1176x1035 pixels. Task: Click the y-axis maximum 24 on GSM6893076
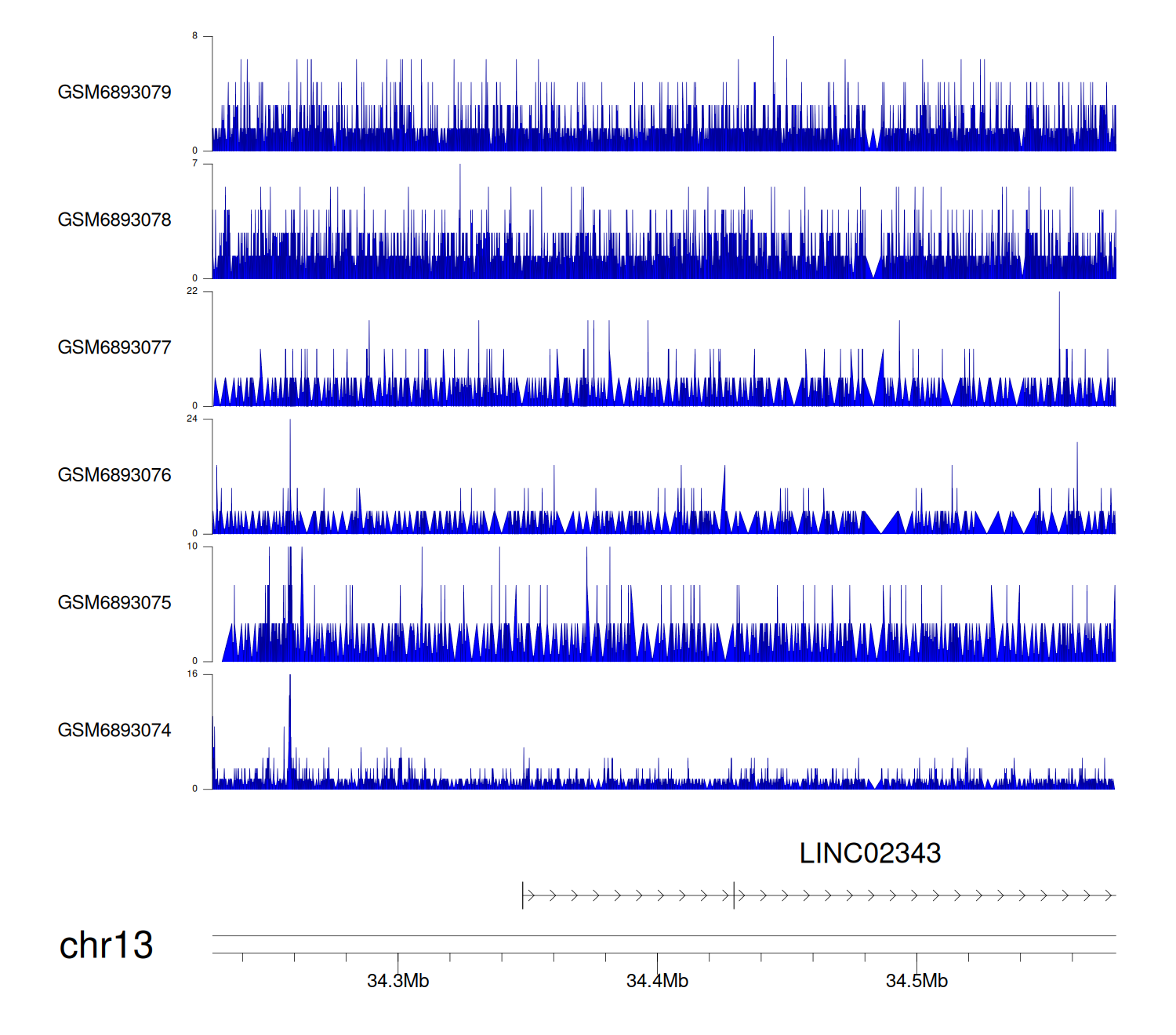[x=192, y=419]
